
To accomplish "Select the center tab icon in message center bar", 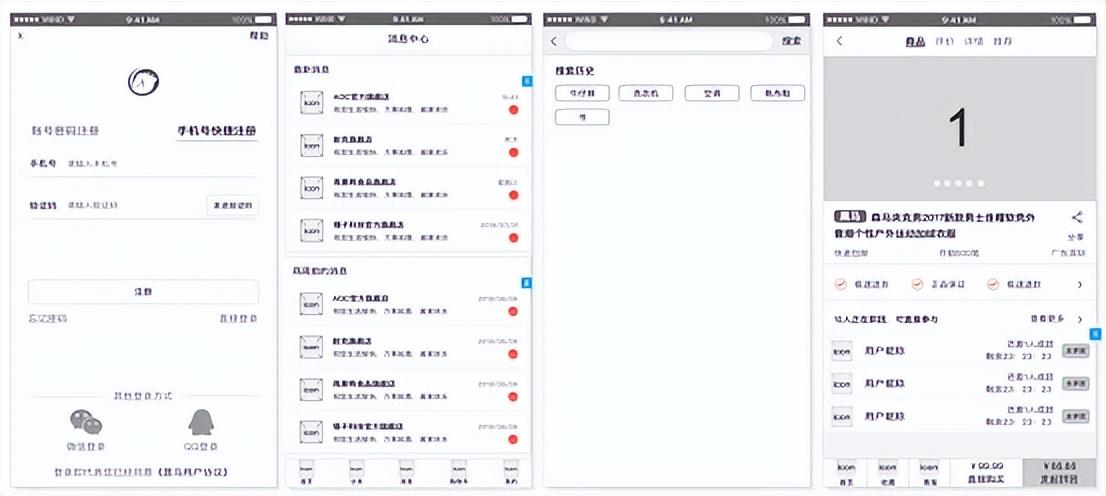I will coord(406,467).
